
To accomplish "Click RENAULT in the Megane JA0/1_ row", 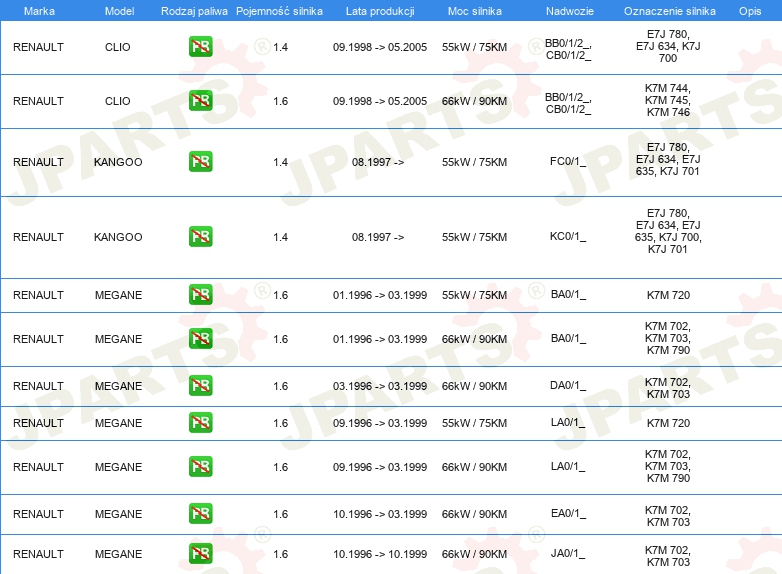I will (38, 554).
